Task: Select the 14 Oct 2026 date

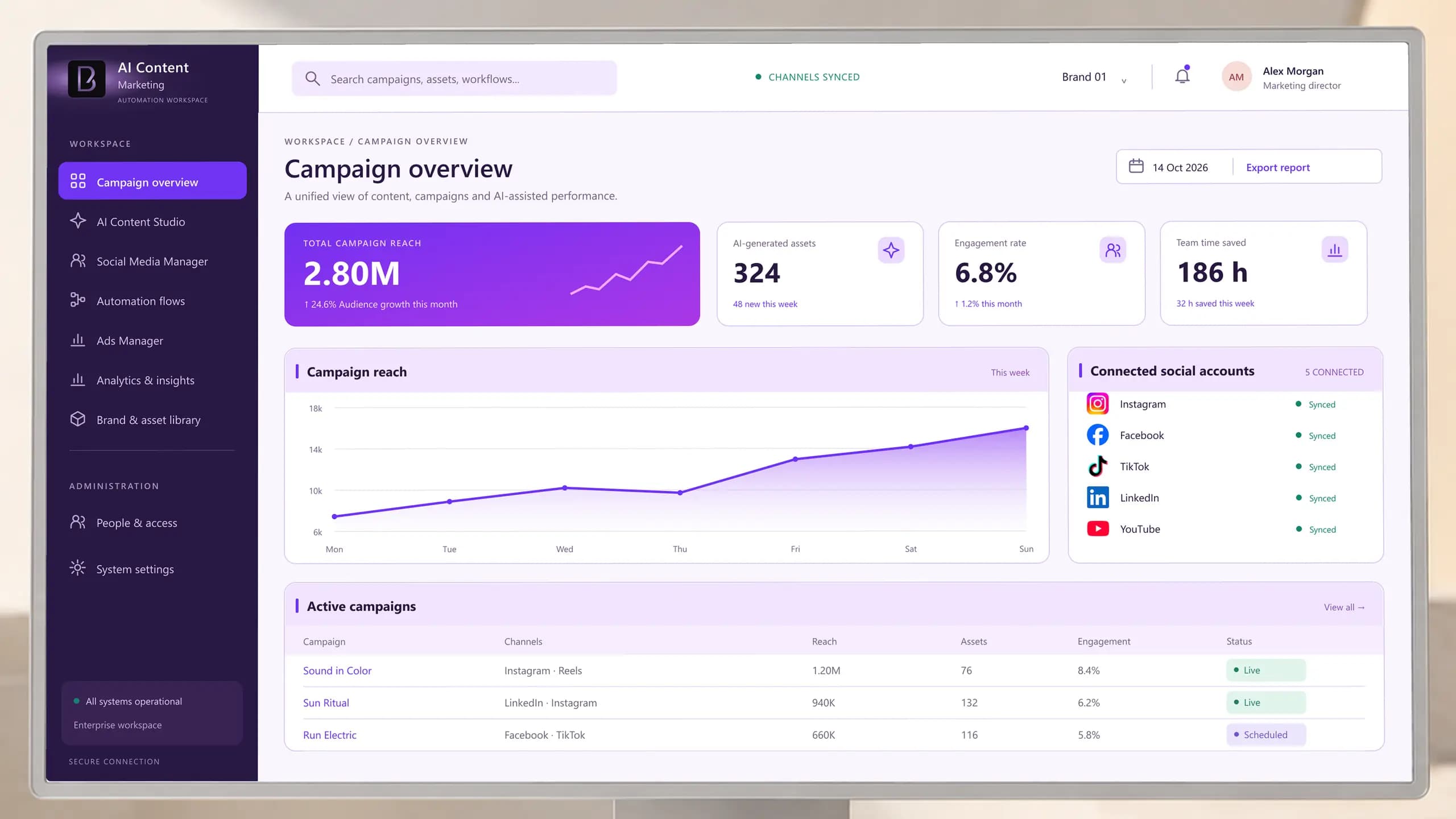Action: click(1180, 168)
